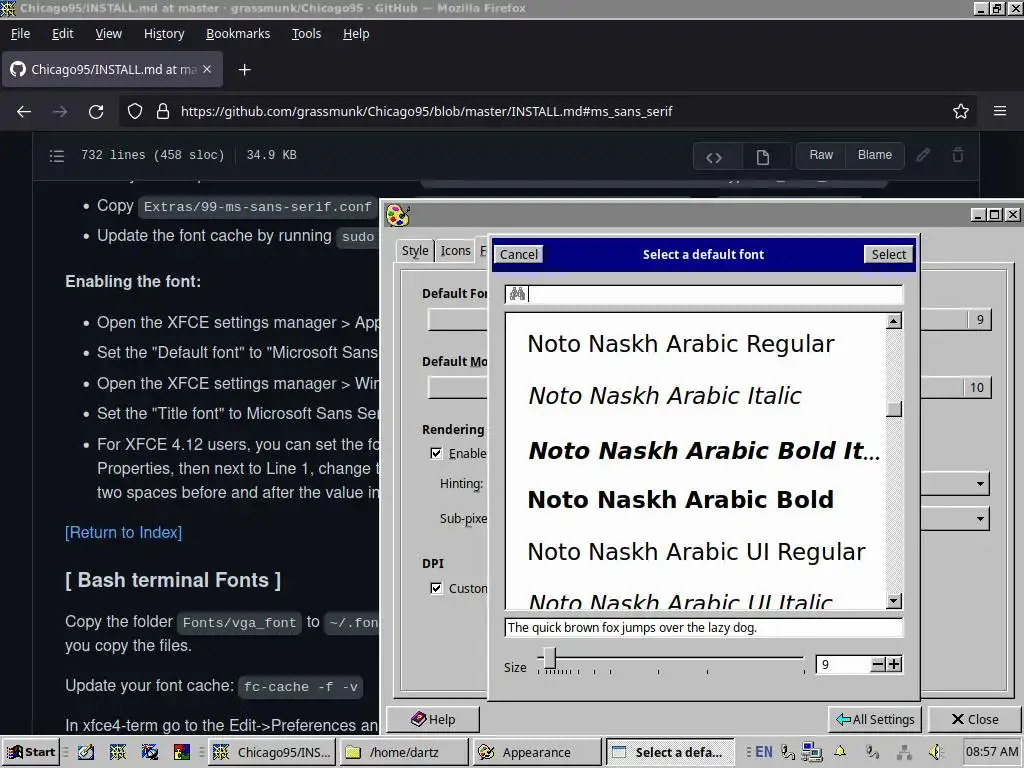This screenshot has height=768, width=1024.
Task: Follow the Return to Index link
Action: 123,532
